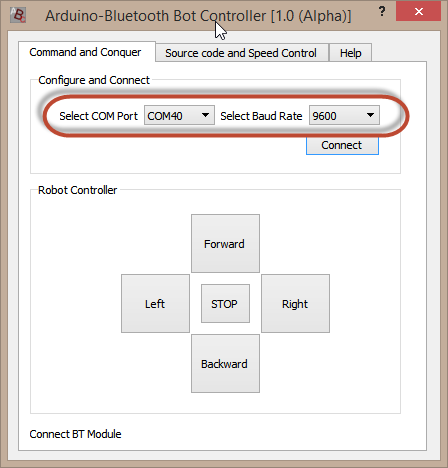The image size is (448, 468).
Task: Click the Backward button
Action: pos(225,364)
